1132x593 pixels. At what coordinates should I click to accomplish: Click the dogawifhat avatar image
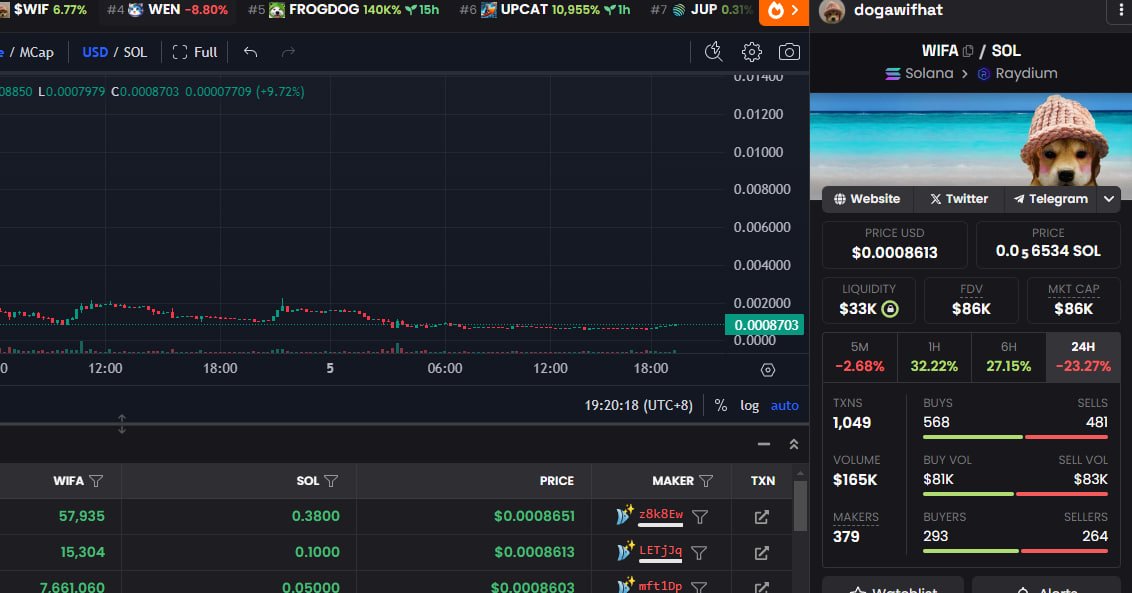click(832, 11)
